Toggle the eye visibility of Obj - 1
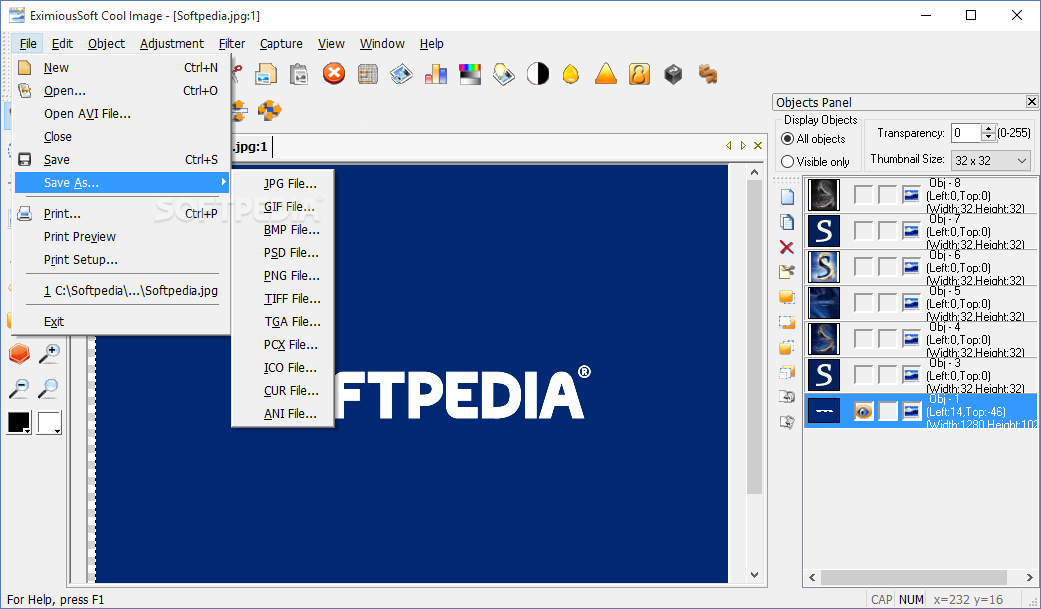The height and width of the screenshot is (609, 1041). click(863, 411)
